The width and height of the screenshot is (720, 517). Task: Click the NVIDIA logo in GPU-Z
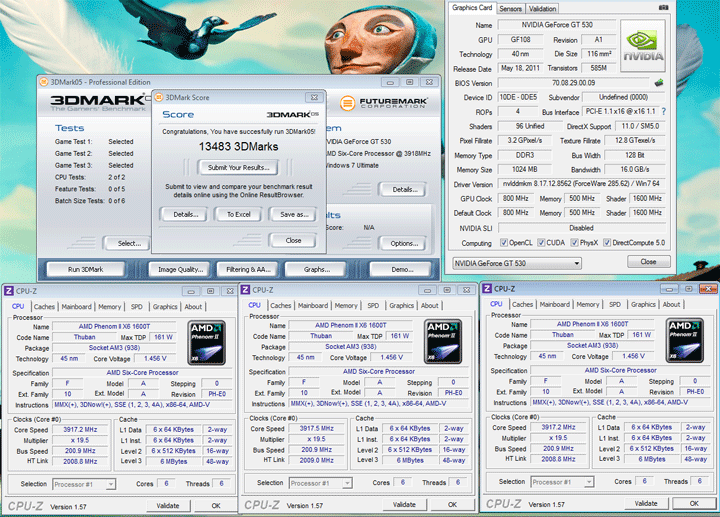pyautogui.click(x=643, y=45)
